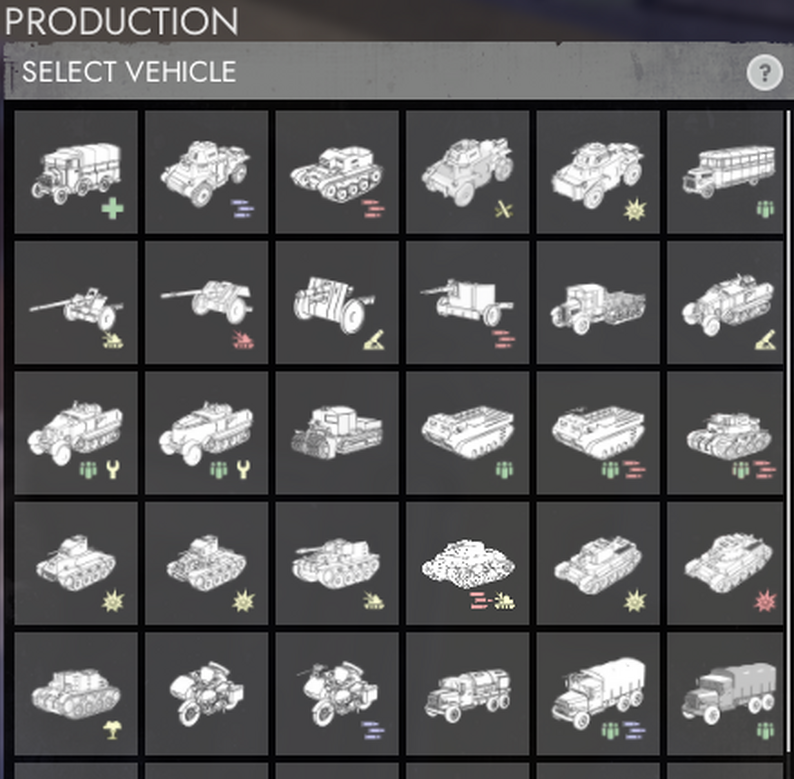
Task: Select the amphibious carrier with only soldier symbol
Action: 467,433
